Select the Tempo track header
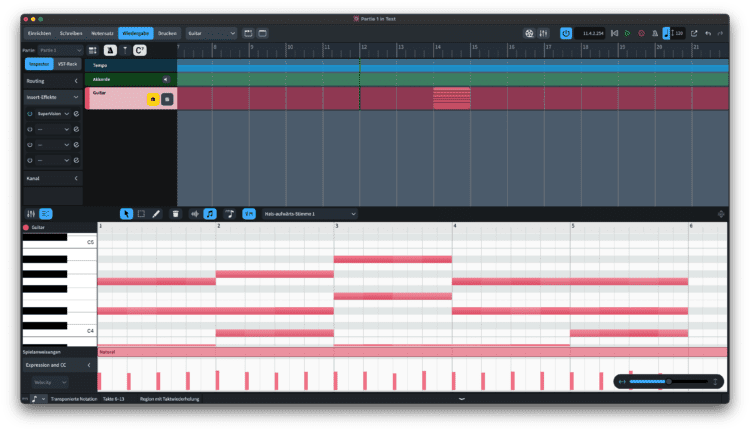This screenshot has width=750, height=431. pyautogui.click(x=131, y=66)
